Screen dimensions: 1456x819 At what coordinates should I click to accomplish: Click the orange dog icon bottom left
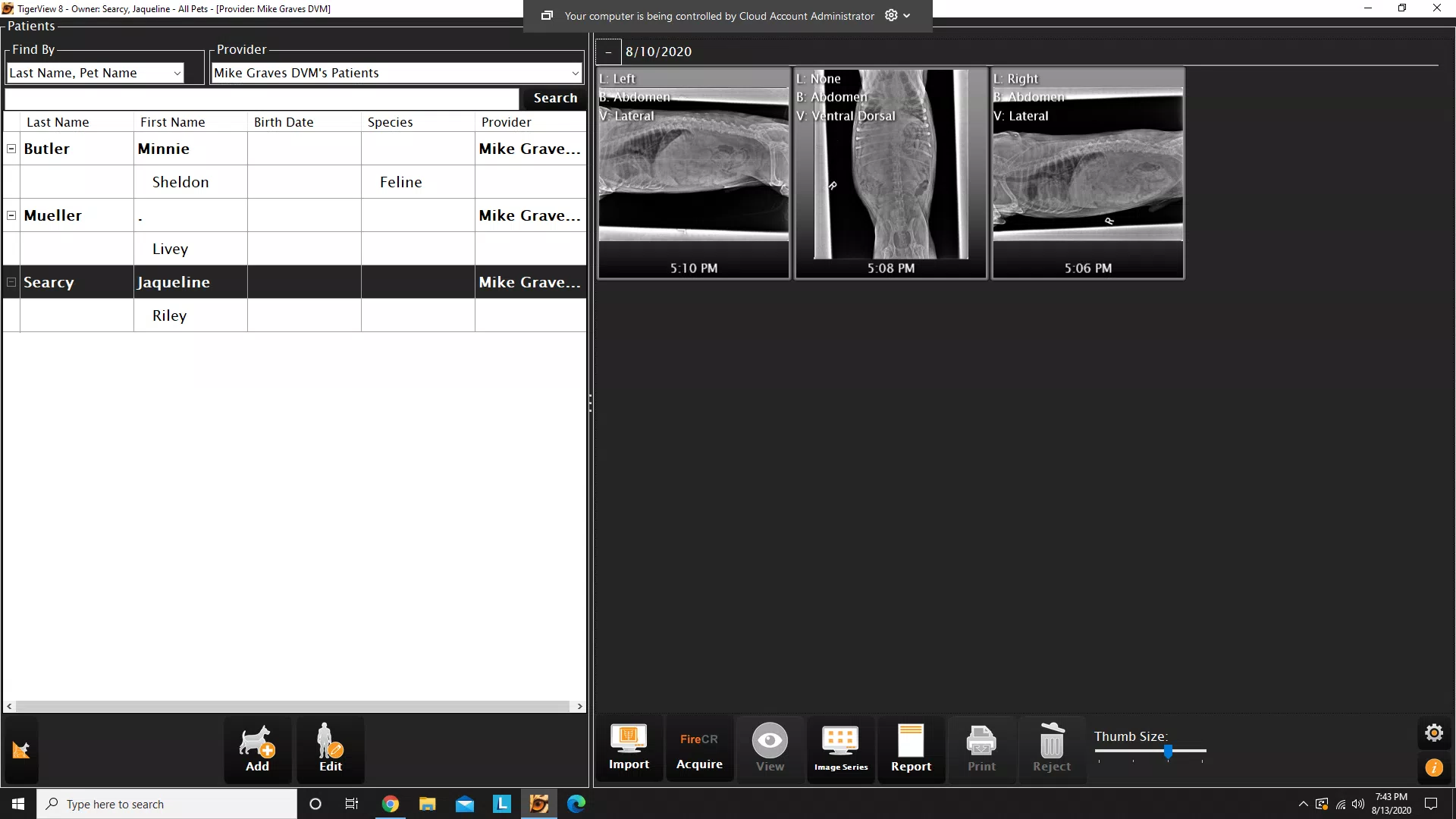pos(20,750)
